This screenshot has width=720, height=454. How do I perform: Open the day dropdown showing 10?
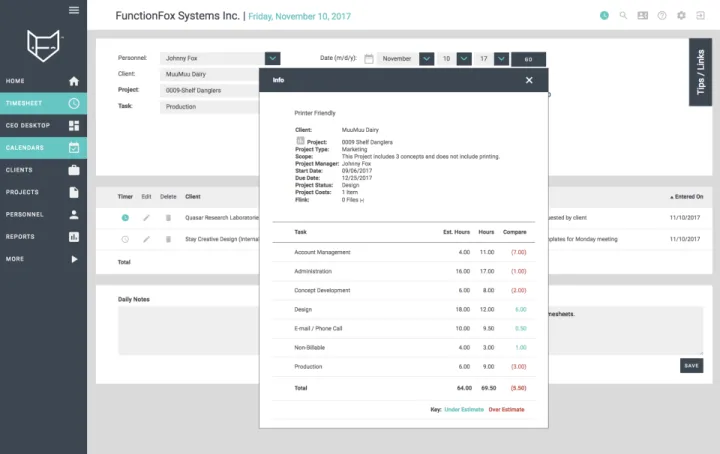click(x=463, y=59)
